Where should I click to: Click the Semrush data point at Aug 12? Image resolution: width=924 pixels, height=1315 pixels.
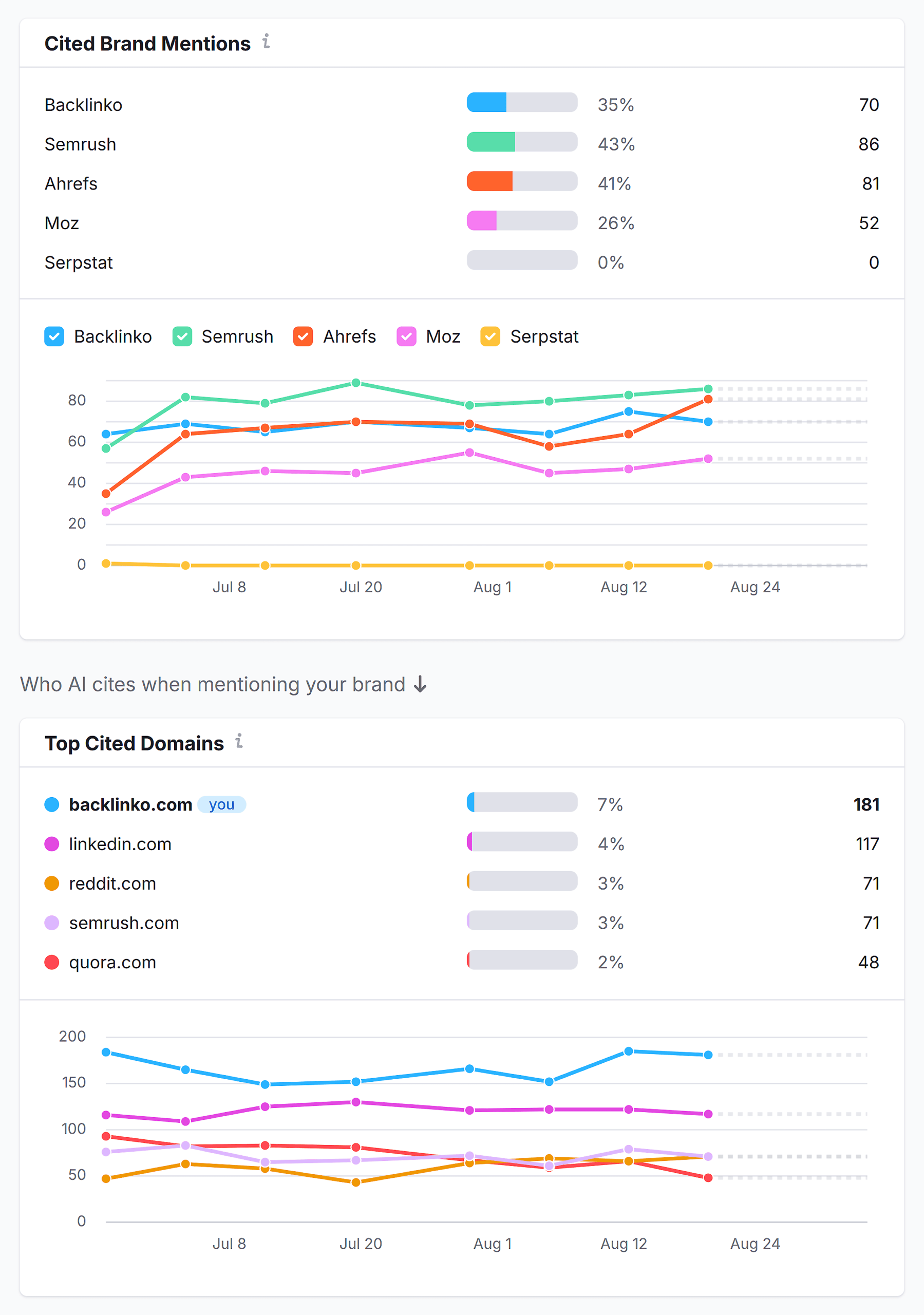[x=630, y=394]
